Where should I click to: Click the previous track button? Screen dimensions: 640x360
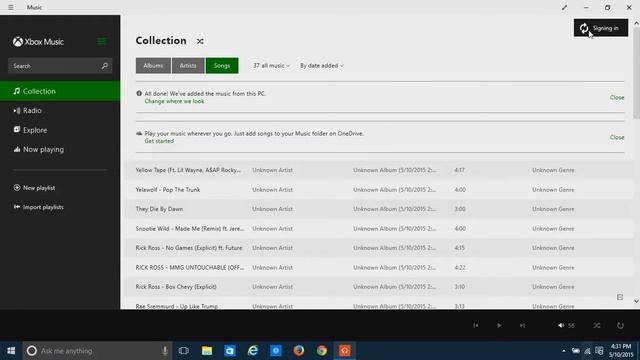[x=476, y=325]
